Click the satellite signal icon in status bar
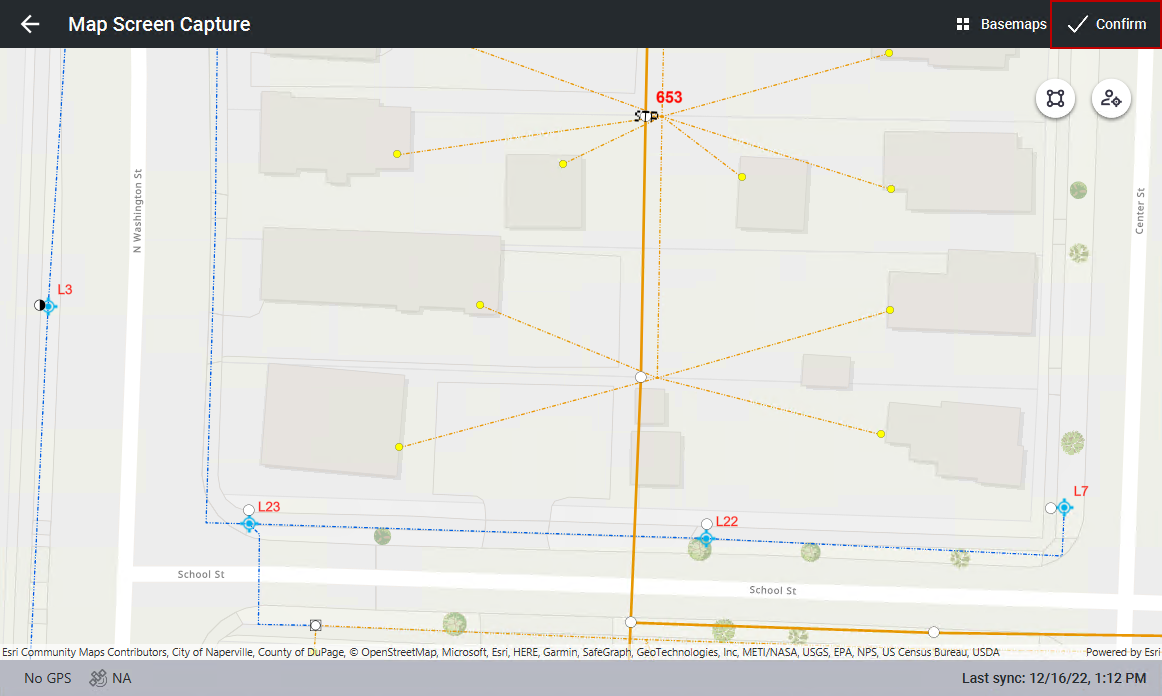The height and width of the screenshot is (696, 1162). tap(98, 678)
